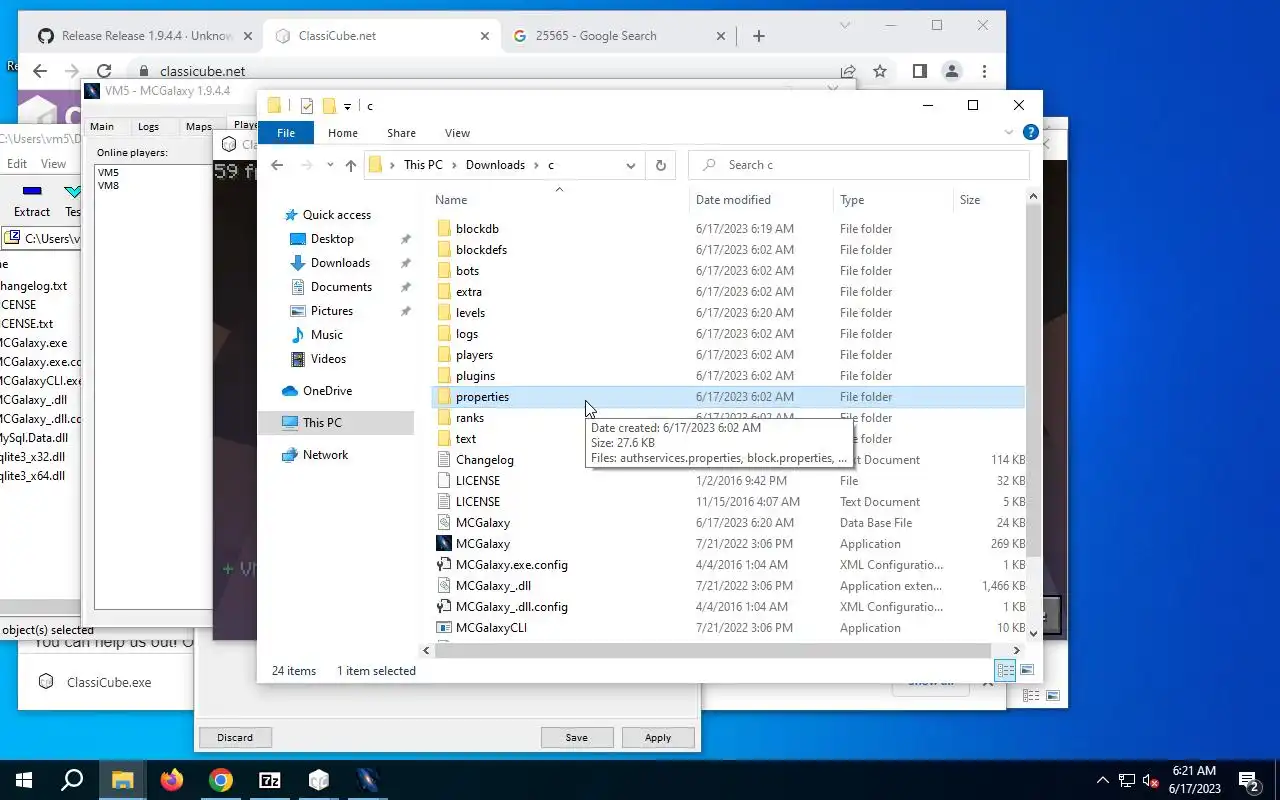Select OneDrive in navigation pane

click(x=327, y=391)
